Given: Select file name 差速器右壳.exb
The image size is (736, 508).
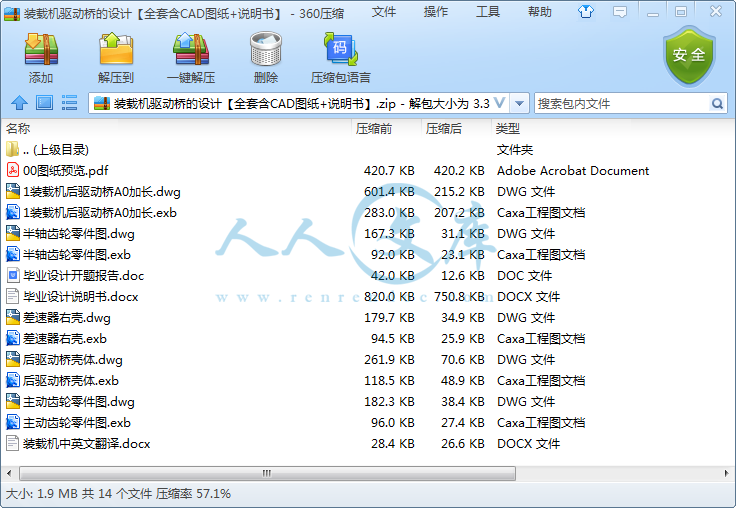Looking at the screenshot, I should tap(65, 339).
